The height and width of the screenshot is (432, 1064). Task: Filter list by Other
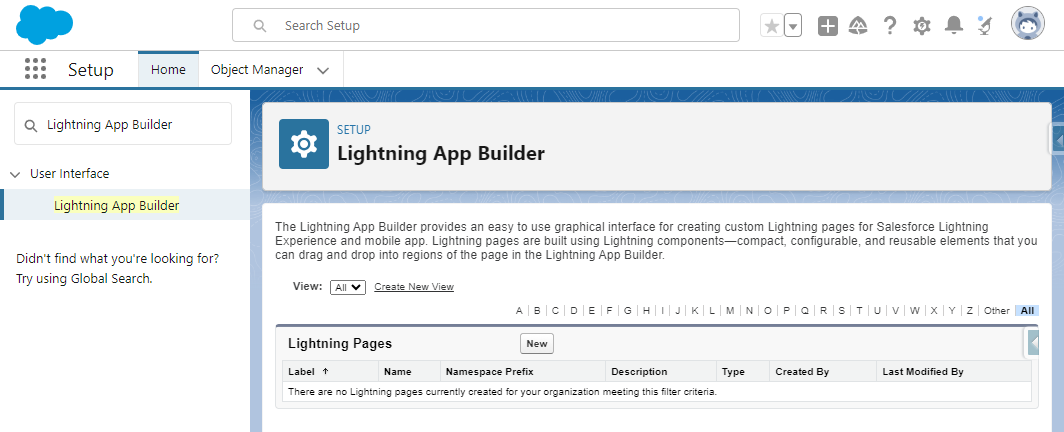(997, 311)
